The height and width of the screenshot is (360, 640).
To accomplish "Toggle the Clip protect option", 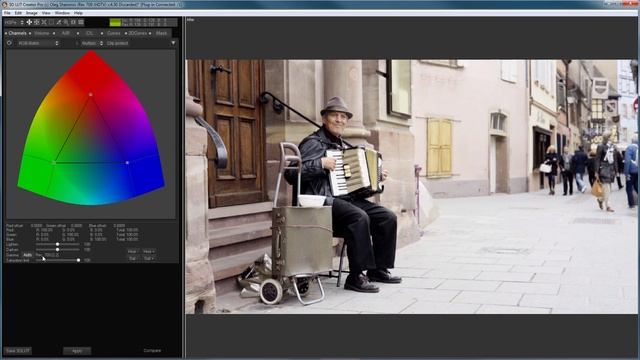I will [118, 43].
